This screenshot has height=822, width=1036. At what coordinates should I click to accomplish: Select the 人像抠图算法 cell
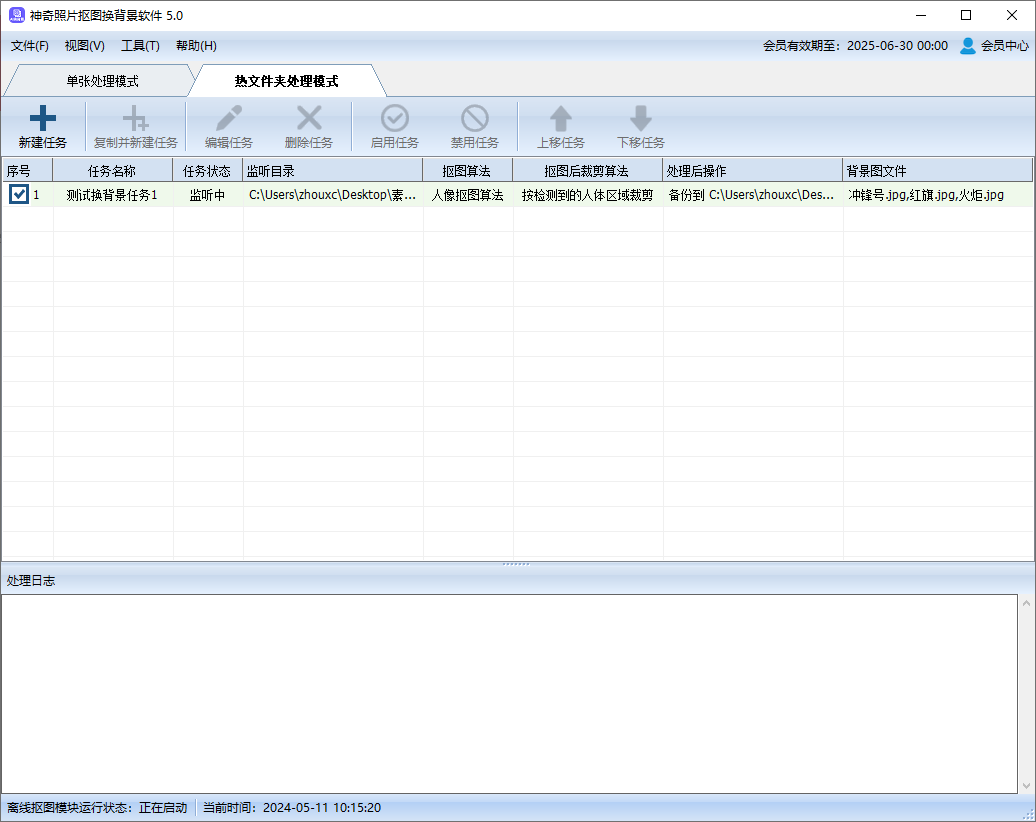(x=468, y=195)
